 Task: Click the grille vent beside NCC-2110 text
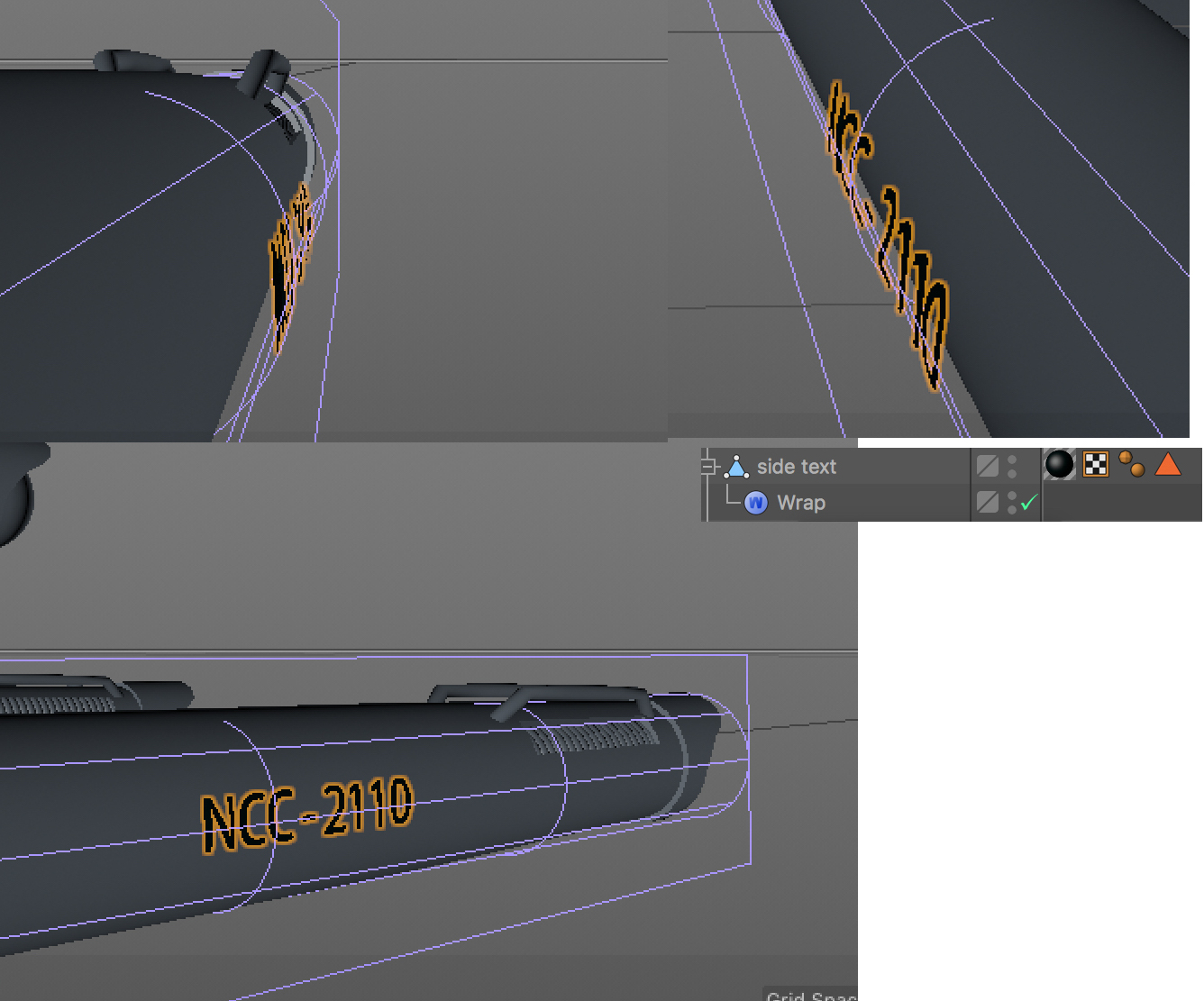pos(595,739)
